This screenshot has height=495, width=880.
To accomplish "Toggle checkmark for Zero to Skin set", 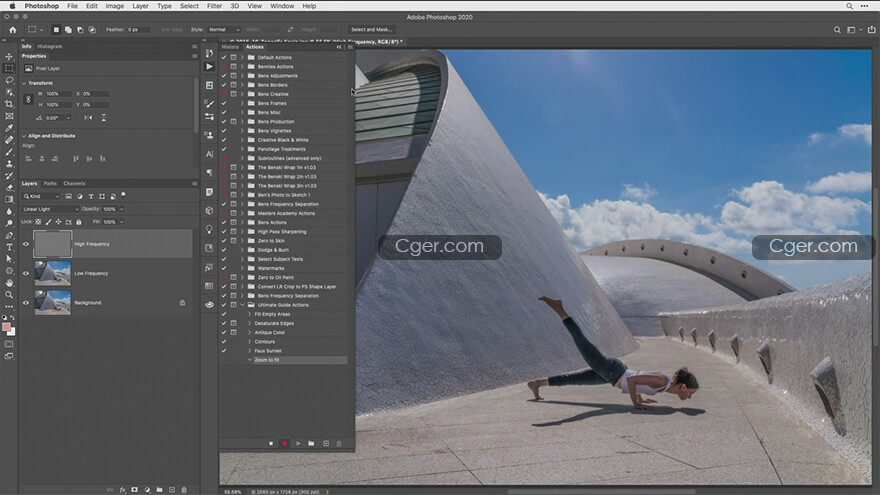I will point(224,241).
